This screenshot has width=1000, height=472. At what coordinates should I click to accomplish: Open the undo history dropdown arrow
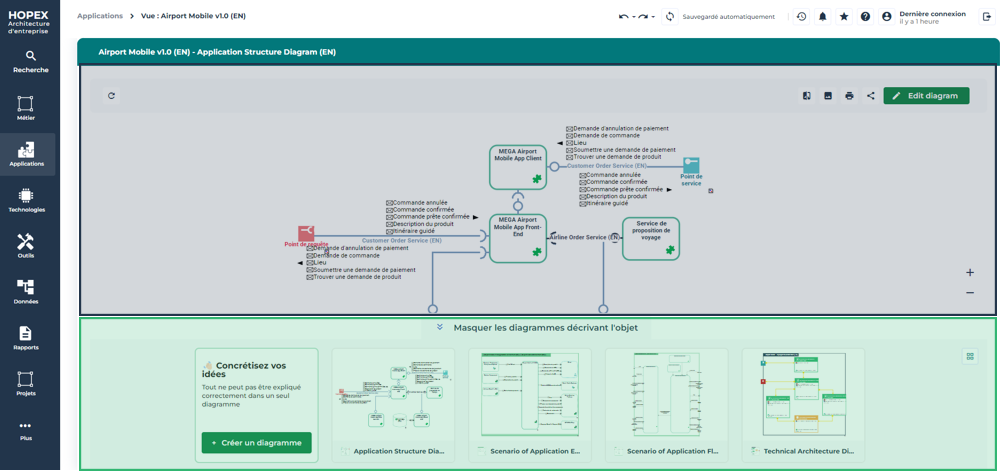[634, 17]
